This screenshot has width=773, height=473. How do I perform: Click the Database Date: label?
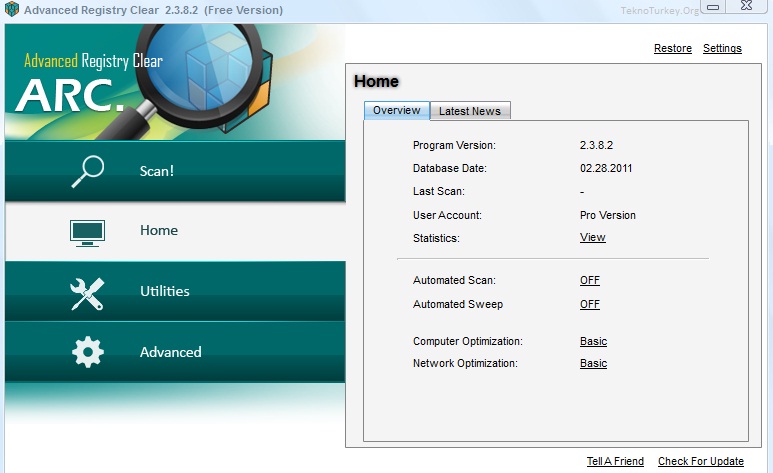coord(450,168)
